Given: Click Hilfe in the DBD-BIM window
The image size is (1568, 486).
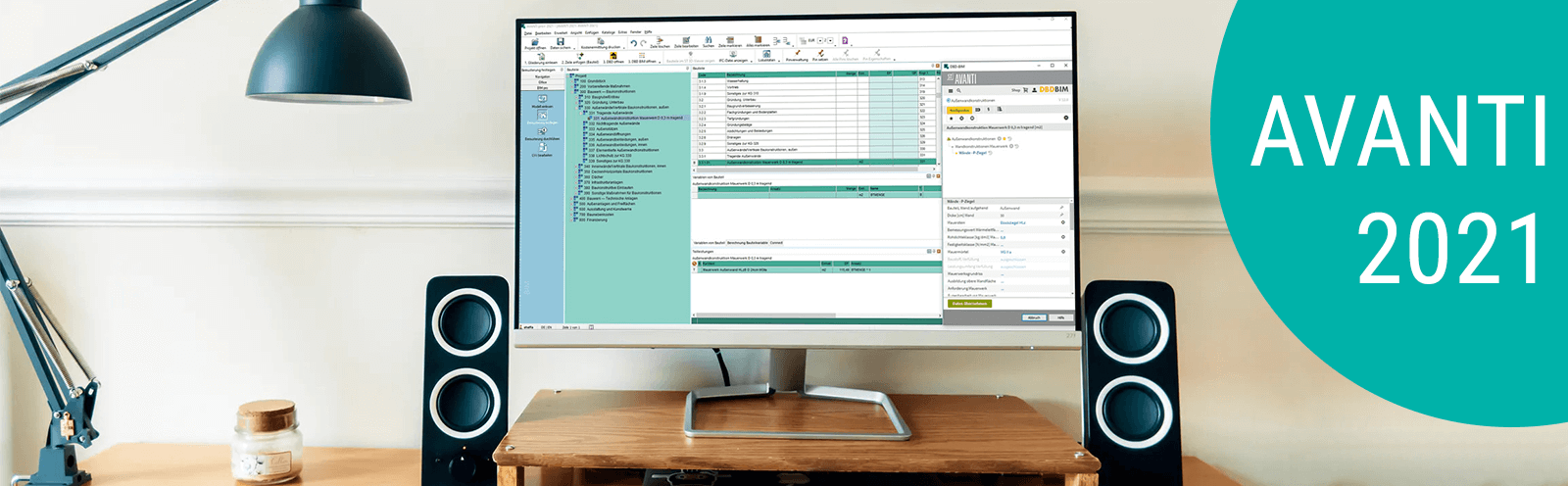Looking at the screenshot, I should [1059, 317].
